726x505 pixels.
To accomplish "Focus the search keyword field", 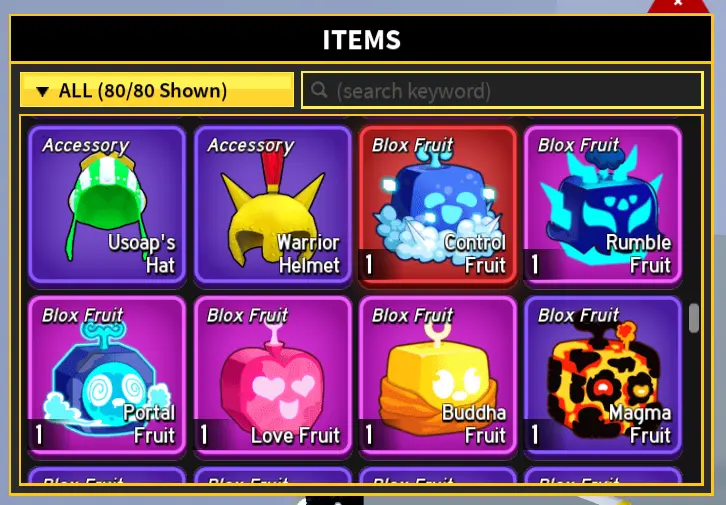I will click(x=502, y=90).
